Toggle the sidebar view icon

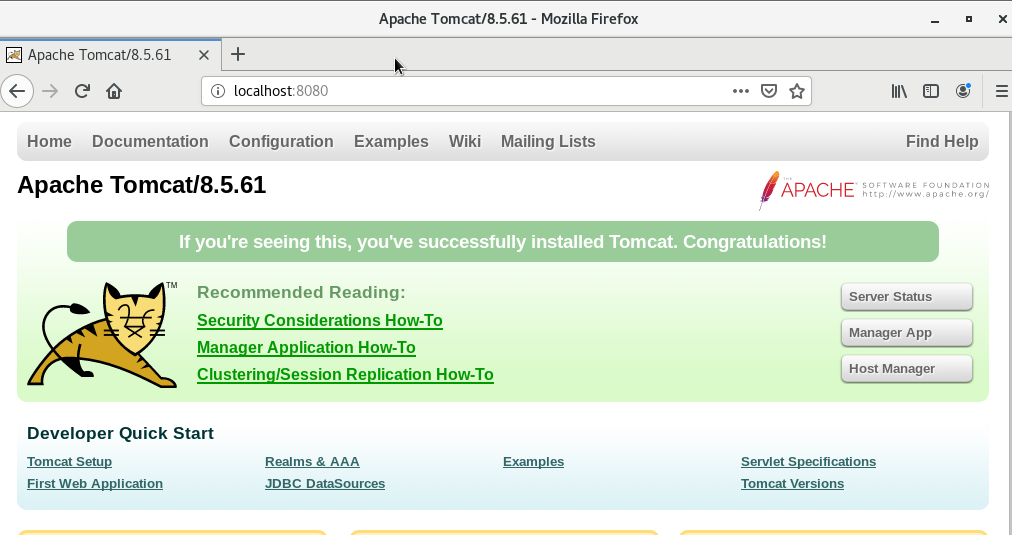(931, 91)
